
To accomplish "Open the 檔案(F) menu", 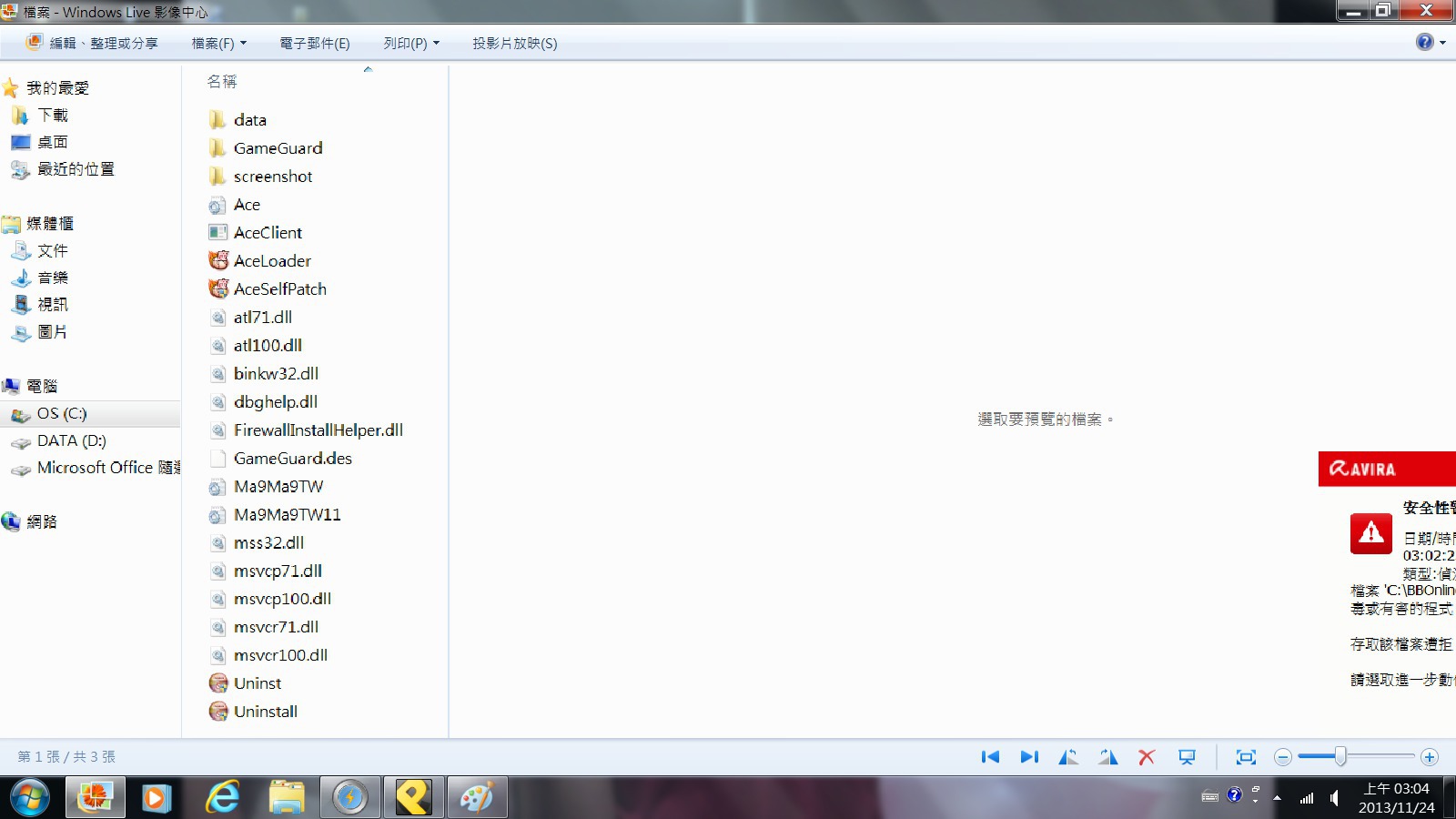I will point(219,43).
